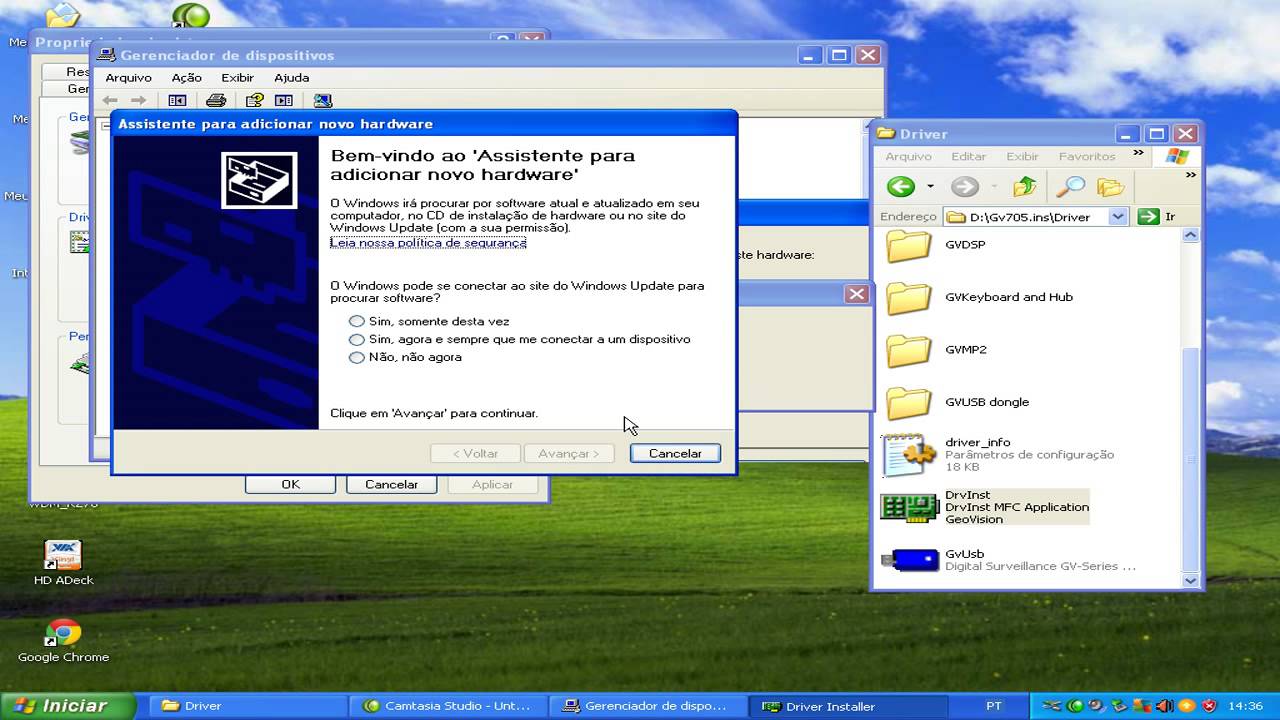The height and width of the screenshot is (720, 1280).
Task: Click the greyed Voltar button in wizard
Action: pos(475,453)
